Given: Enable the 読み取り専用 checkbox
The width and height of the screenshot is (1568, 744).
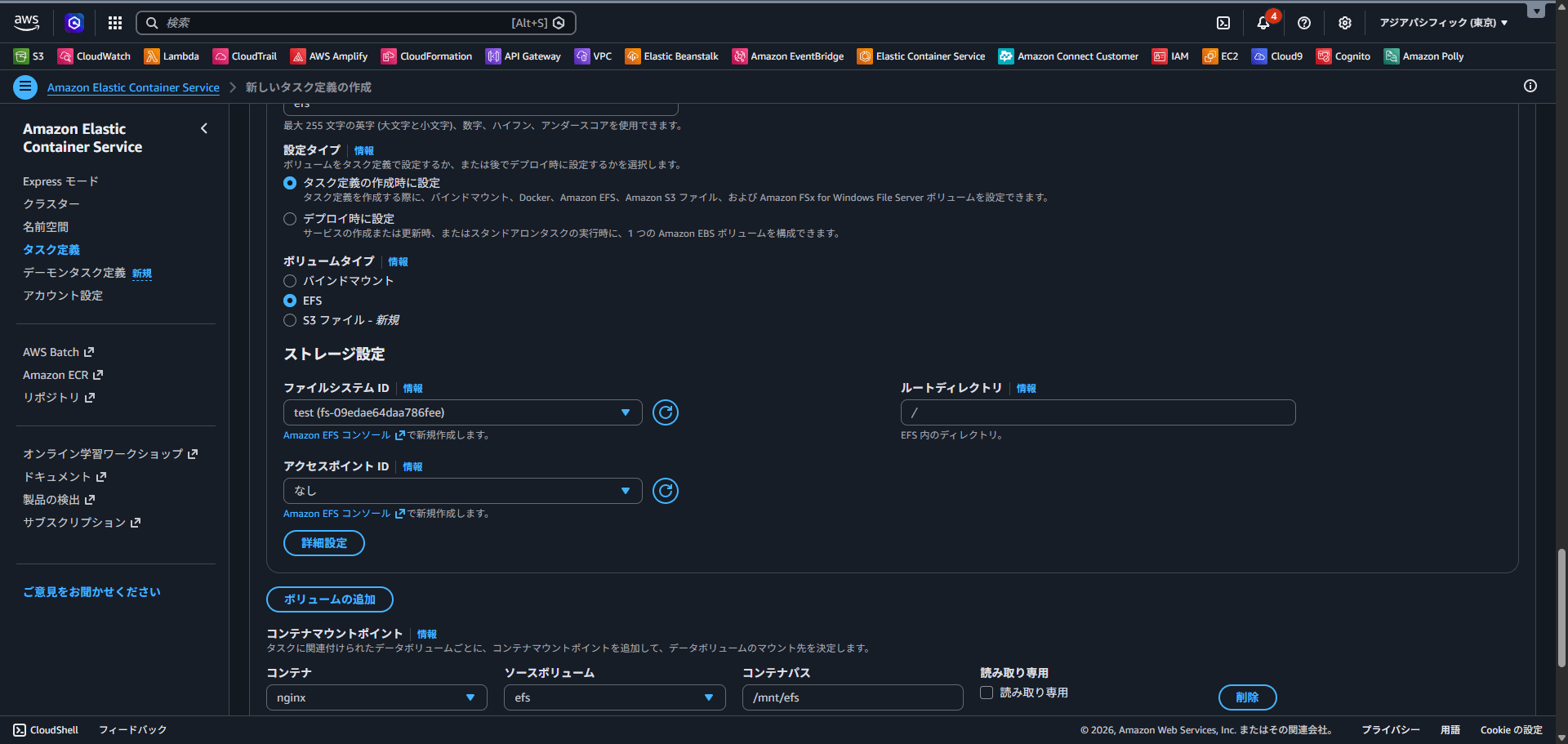Looking at the screenshot, I should [987, 693].
